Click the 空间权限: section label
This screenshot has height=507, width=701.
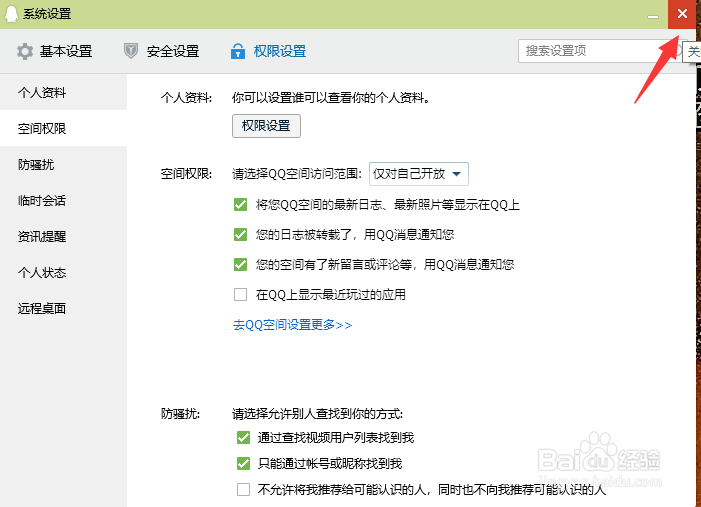click(x=186, y=173)
